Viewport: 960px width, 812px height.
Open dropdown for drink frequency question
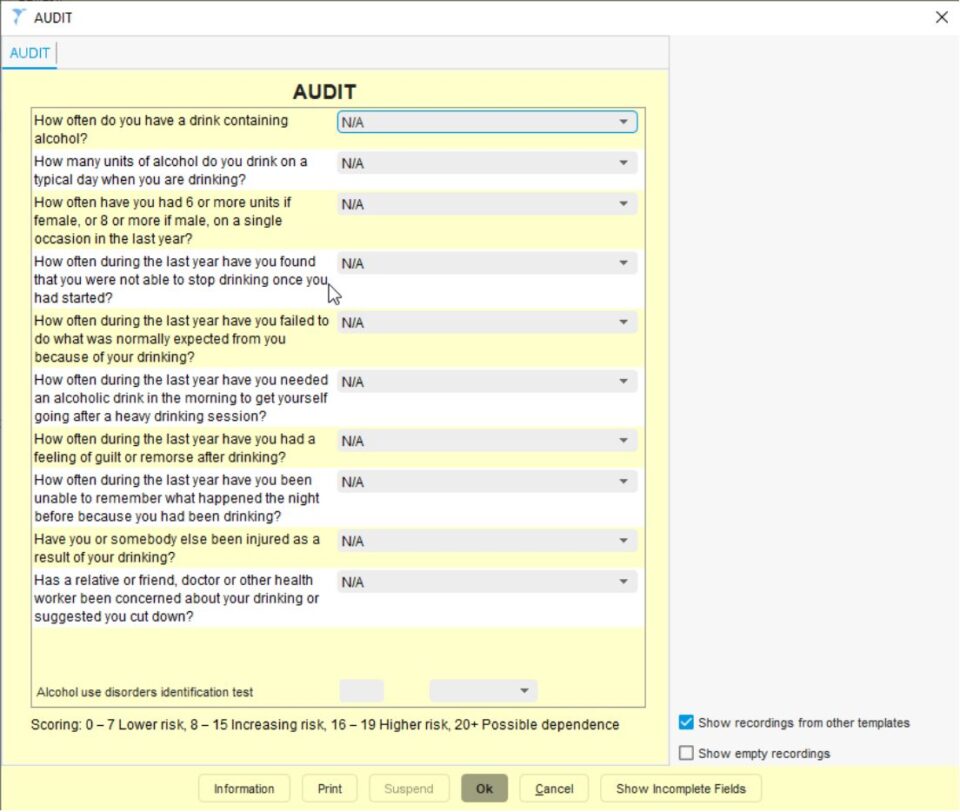point(487,122)
